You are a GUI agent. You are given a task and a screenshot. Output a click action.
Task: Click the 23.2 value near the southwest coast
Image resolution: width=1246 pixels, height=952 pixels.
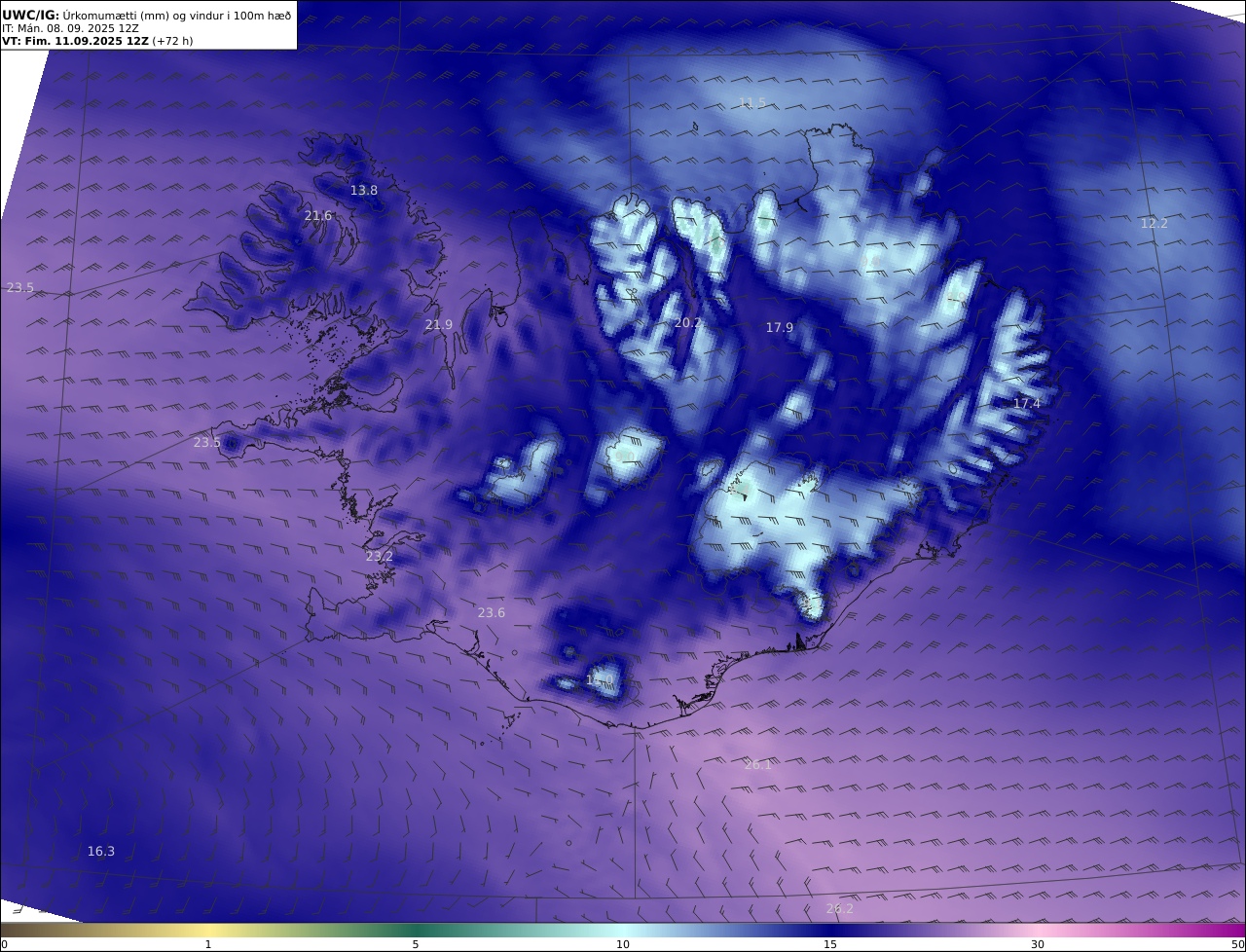380,556
